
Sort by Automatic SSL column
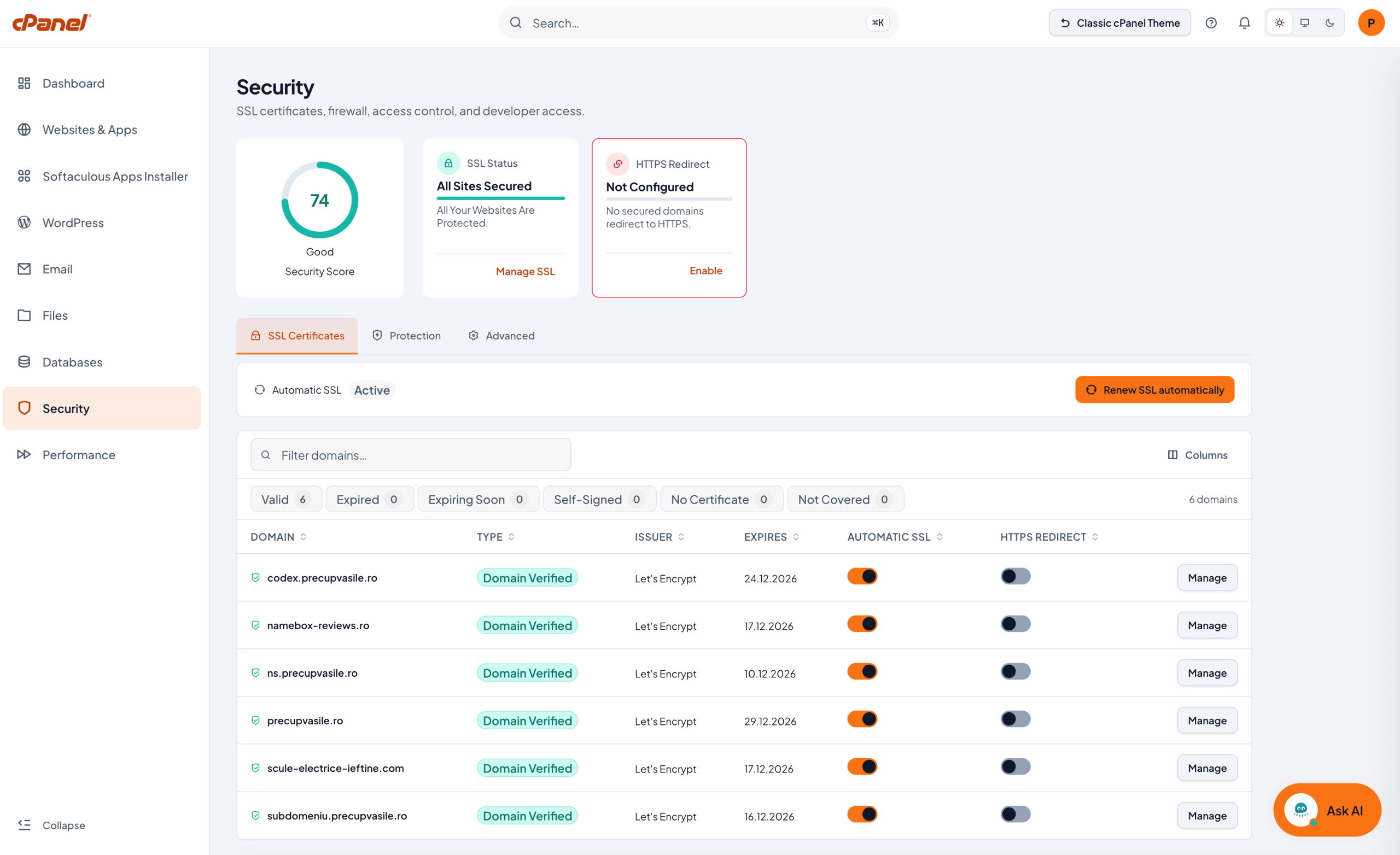point(894,537)
